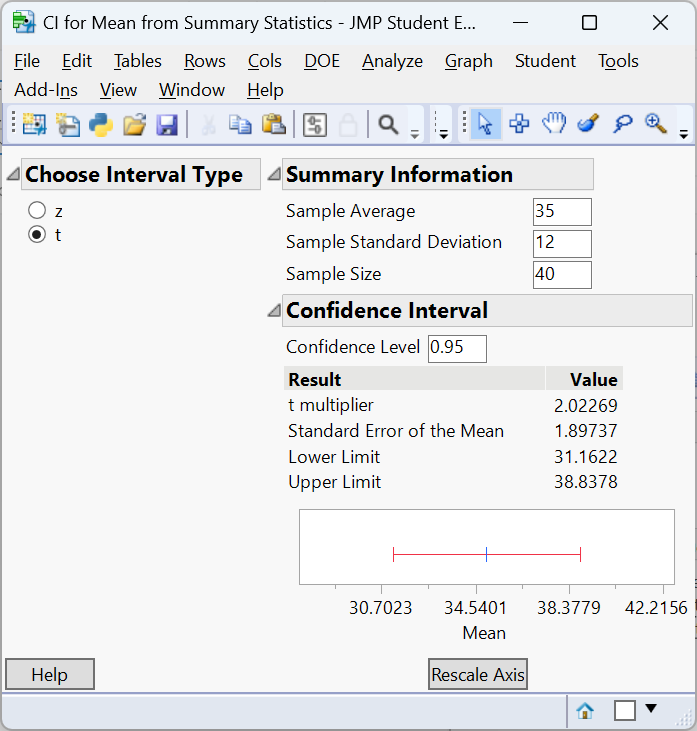Open the Graph menu

468,61
